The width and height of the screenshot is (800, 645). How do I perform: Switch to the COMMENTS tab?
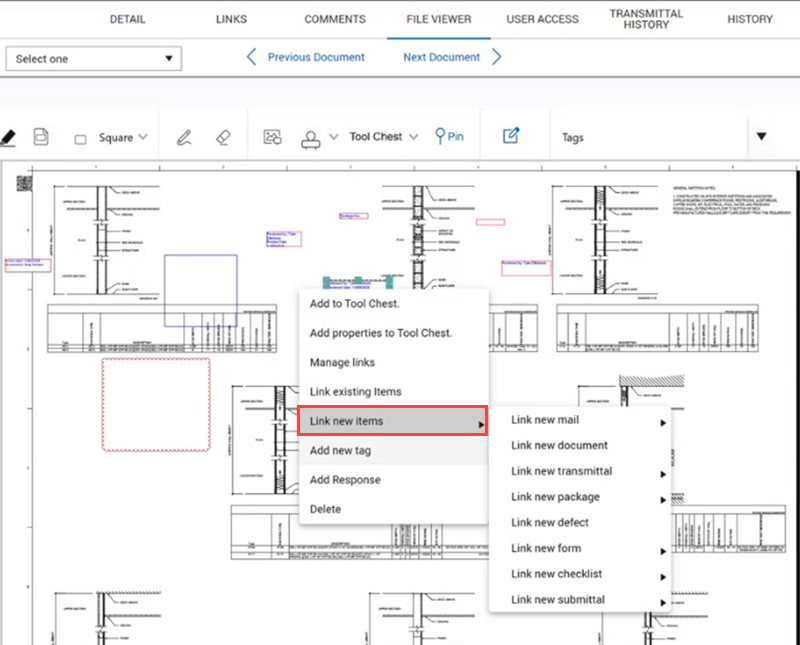pos(335,19)
